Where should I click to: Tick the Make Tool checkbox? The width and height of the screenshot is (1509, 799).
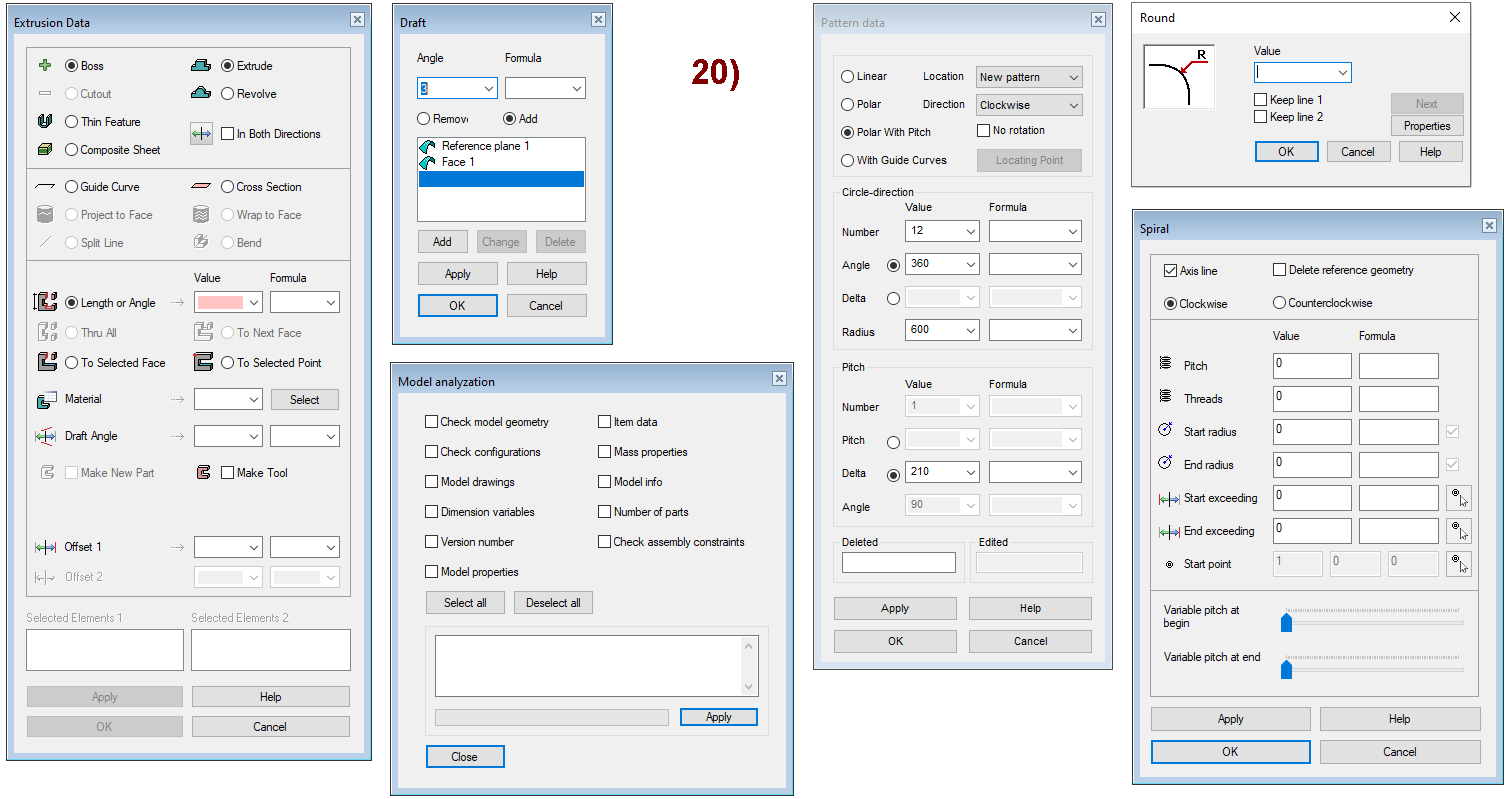[x=228, y=473]
